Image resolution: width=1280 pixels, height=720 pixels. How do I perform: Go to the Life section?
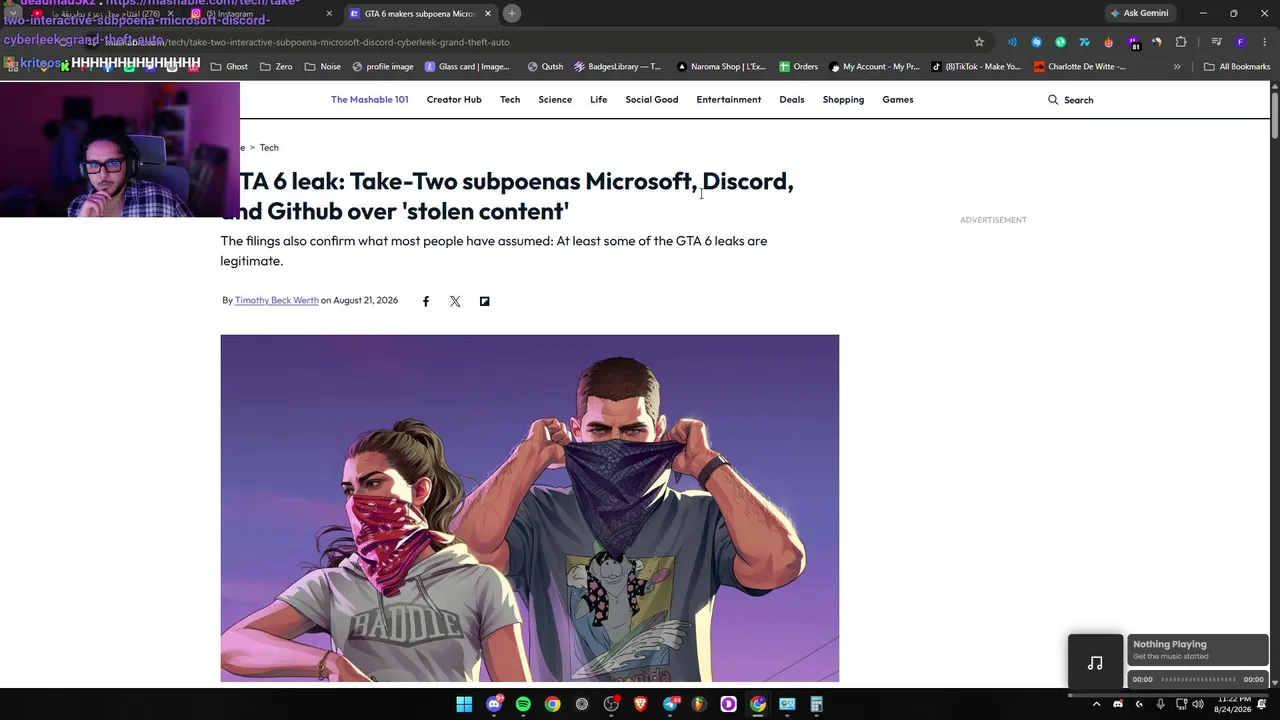click(598, 100)
